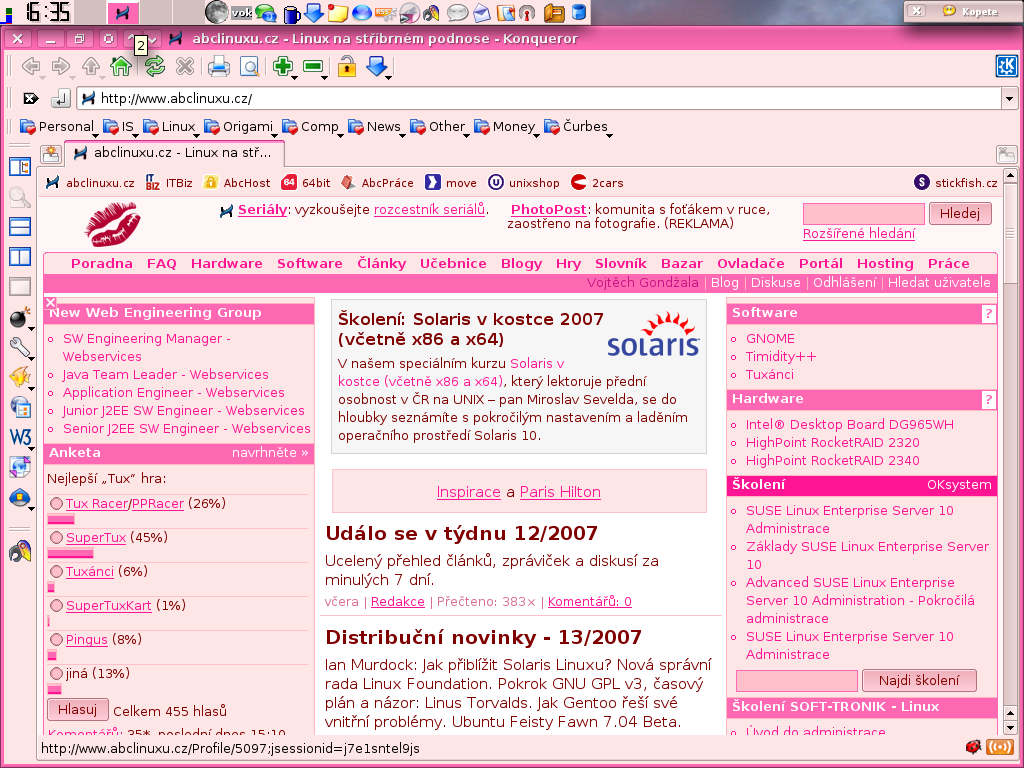
Task: Open the bookmarks sidebar panel icon
Action: pos(20,167)
